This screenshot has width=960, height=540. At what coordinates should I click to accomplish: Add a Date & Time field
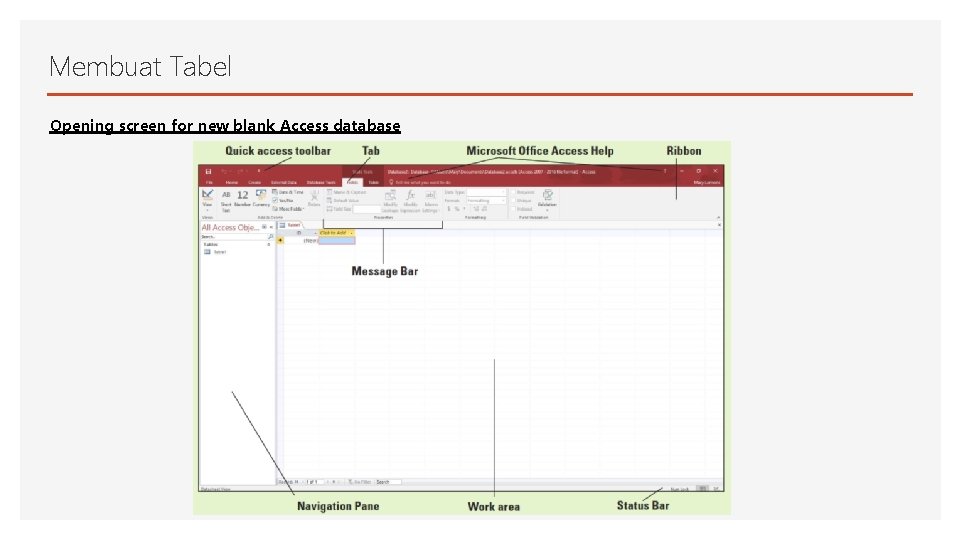tap(288, 192)
